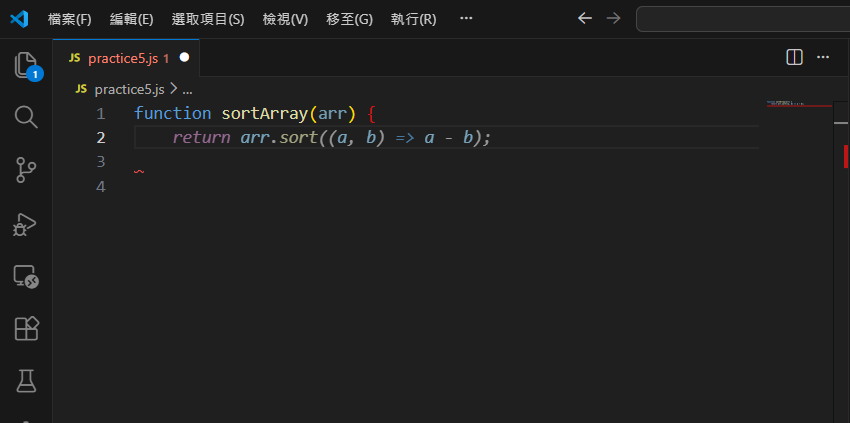Click the Go Back navigation arrow
The width and height of the screenshot is (850, 423).
585,19
